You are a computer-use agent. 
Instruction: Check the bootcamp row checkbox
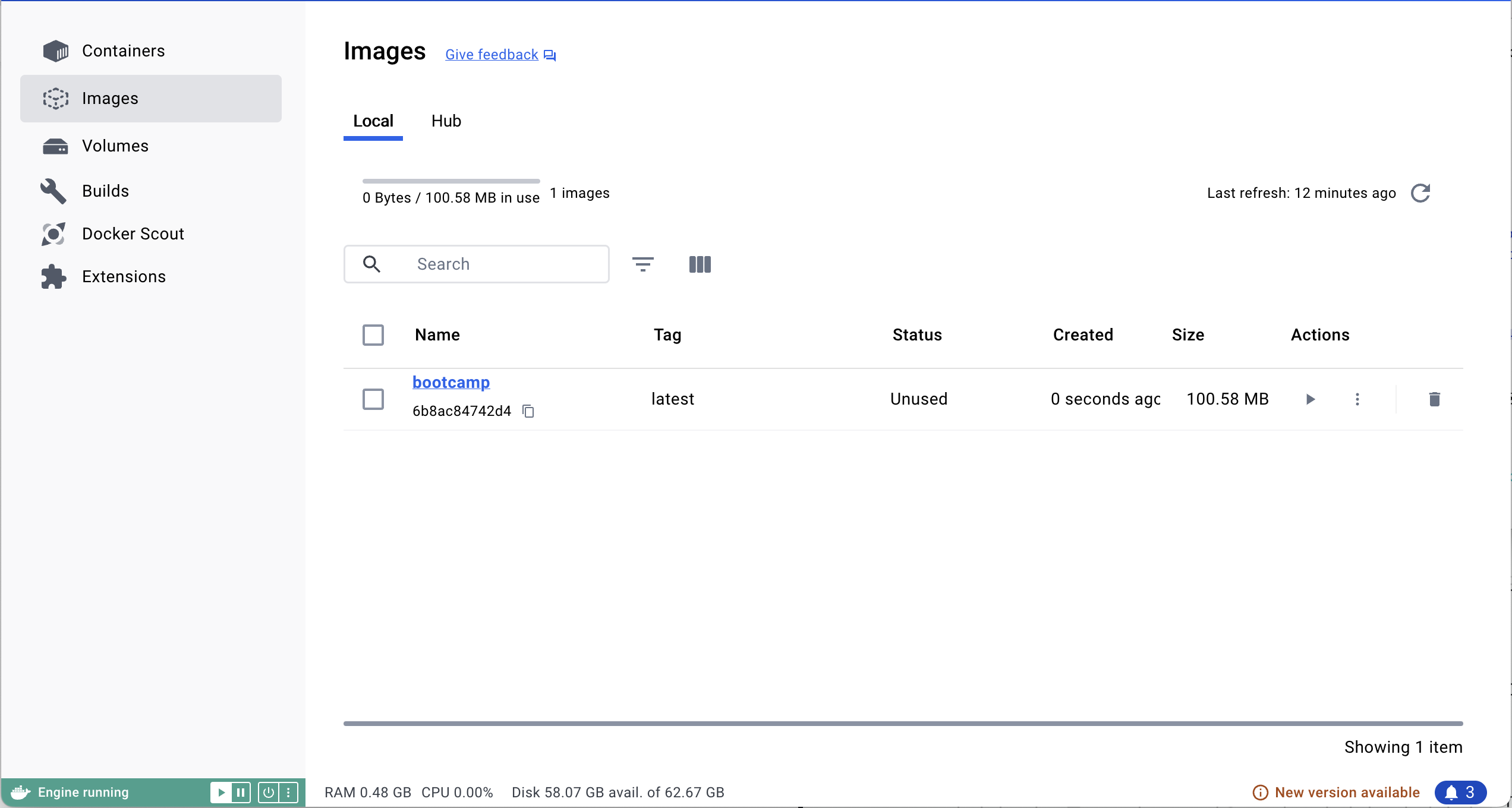click(373, 399)
